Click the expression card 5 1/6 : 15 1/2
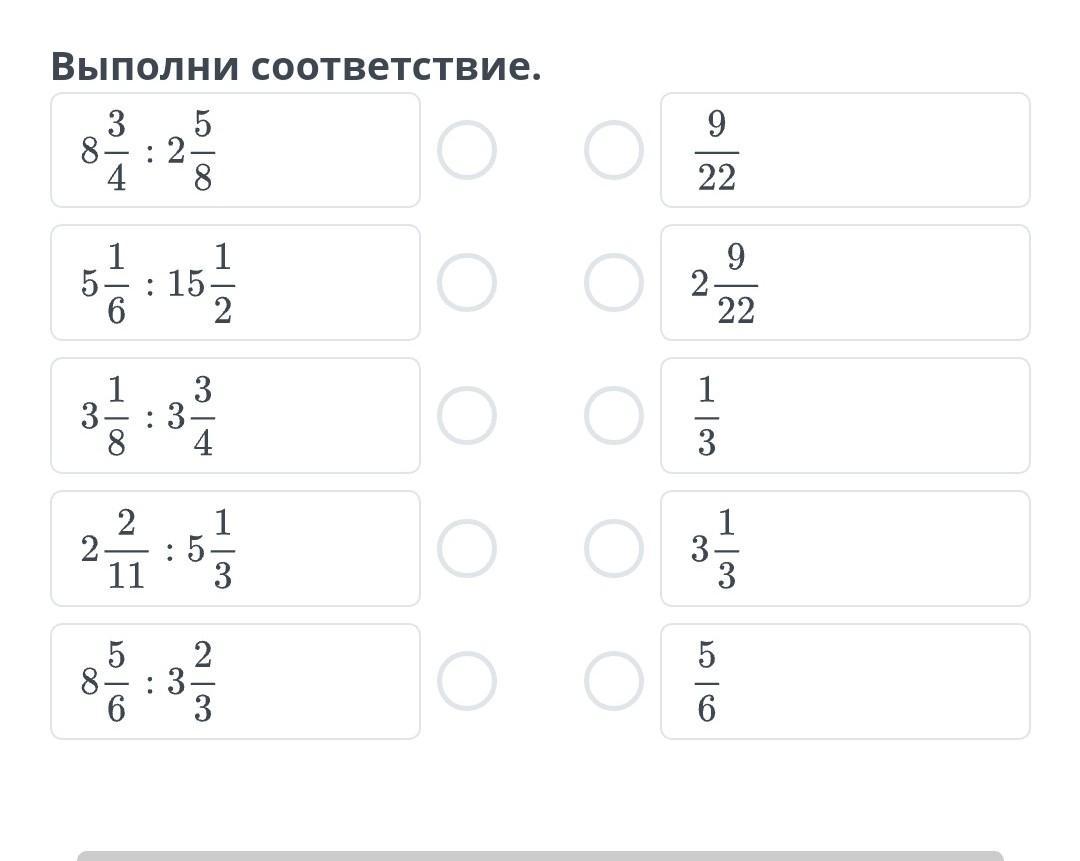The height and width of the screenshot is (861, 1080). 236,282
